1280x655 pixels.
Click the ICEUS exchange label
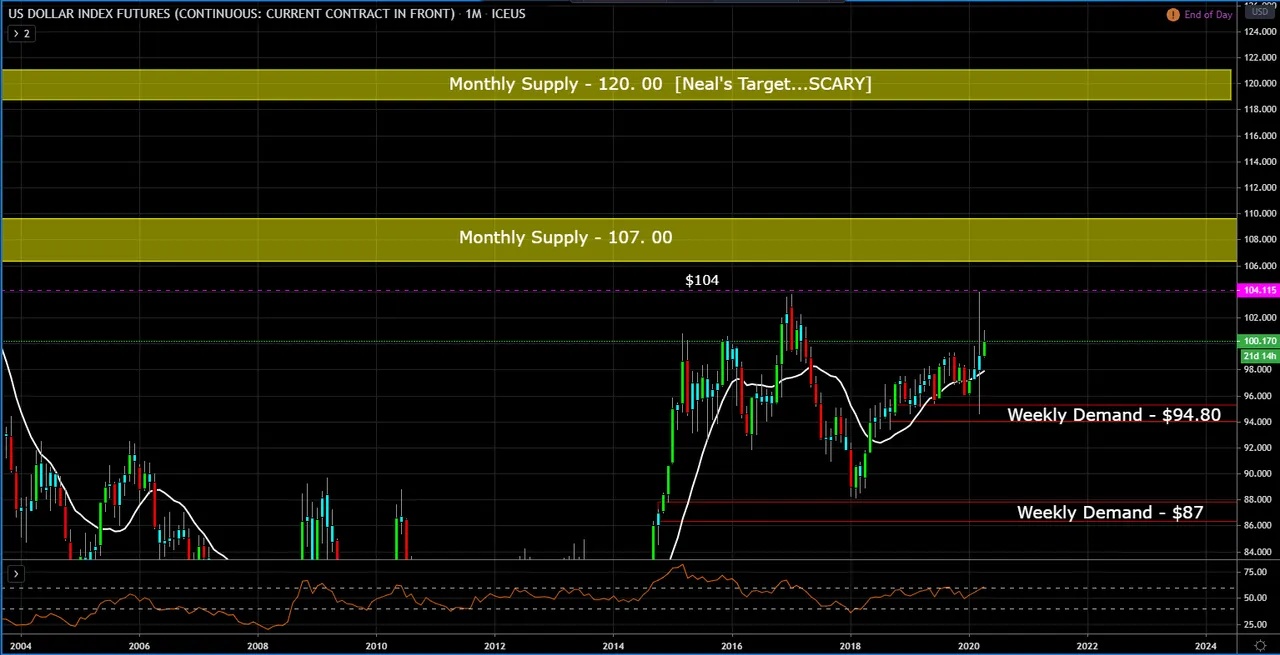(508, 14)
